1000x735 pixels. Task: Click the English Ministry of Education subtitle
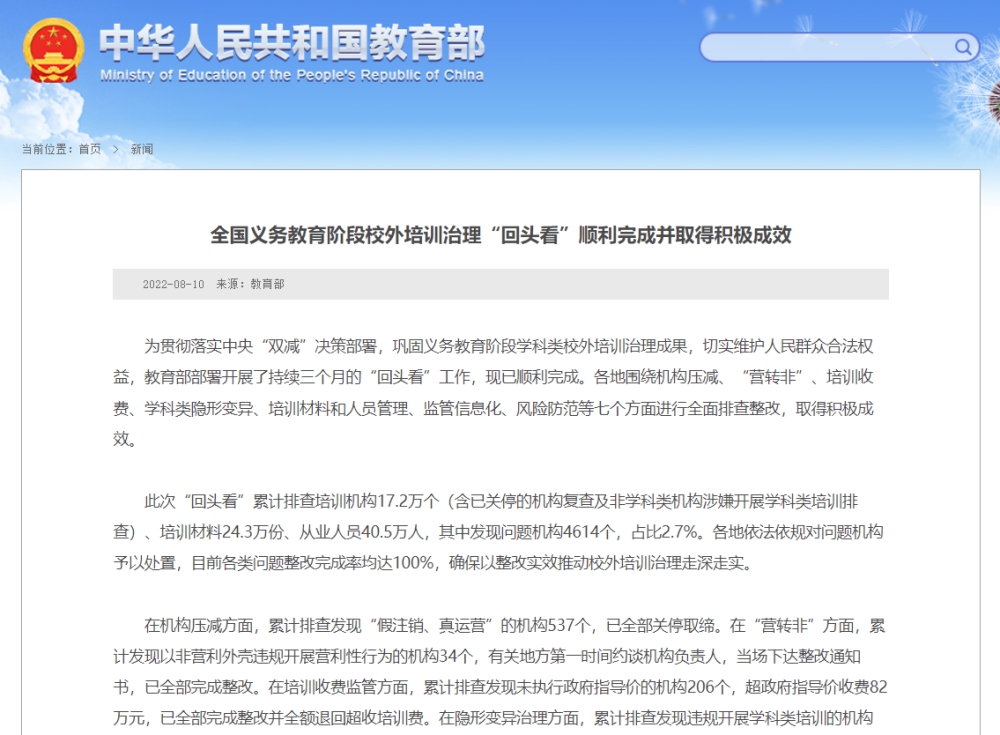291,76
